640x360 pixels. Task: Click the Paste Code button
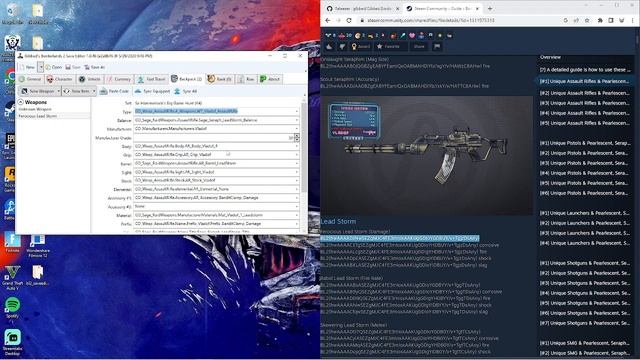click(114, 91)
